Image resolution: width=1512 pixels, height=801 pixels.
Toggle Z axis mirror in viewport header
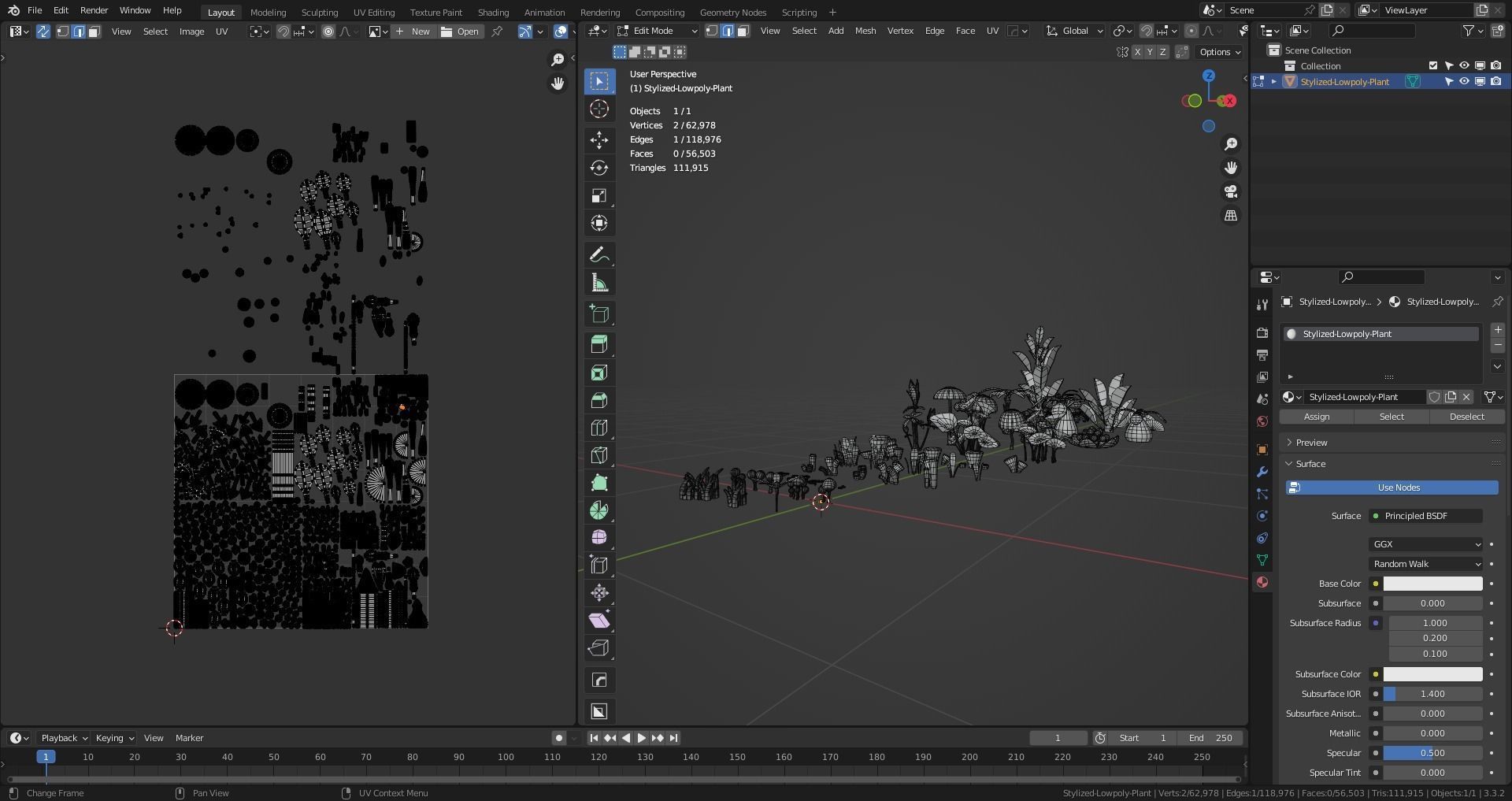(1162, 52)
